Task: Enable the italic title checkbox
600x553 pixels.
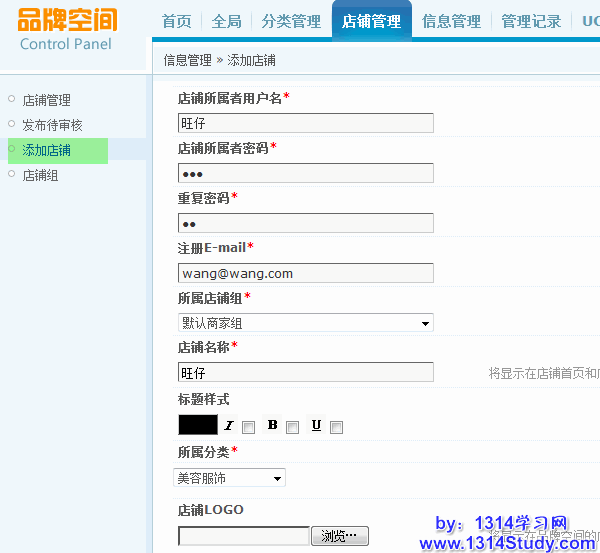Action: (x=249, y=427)
